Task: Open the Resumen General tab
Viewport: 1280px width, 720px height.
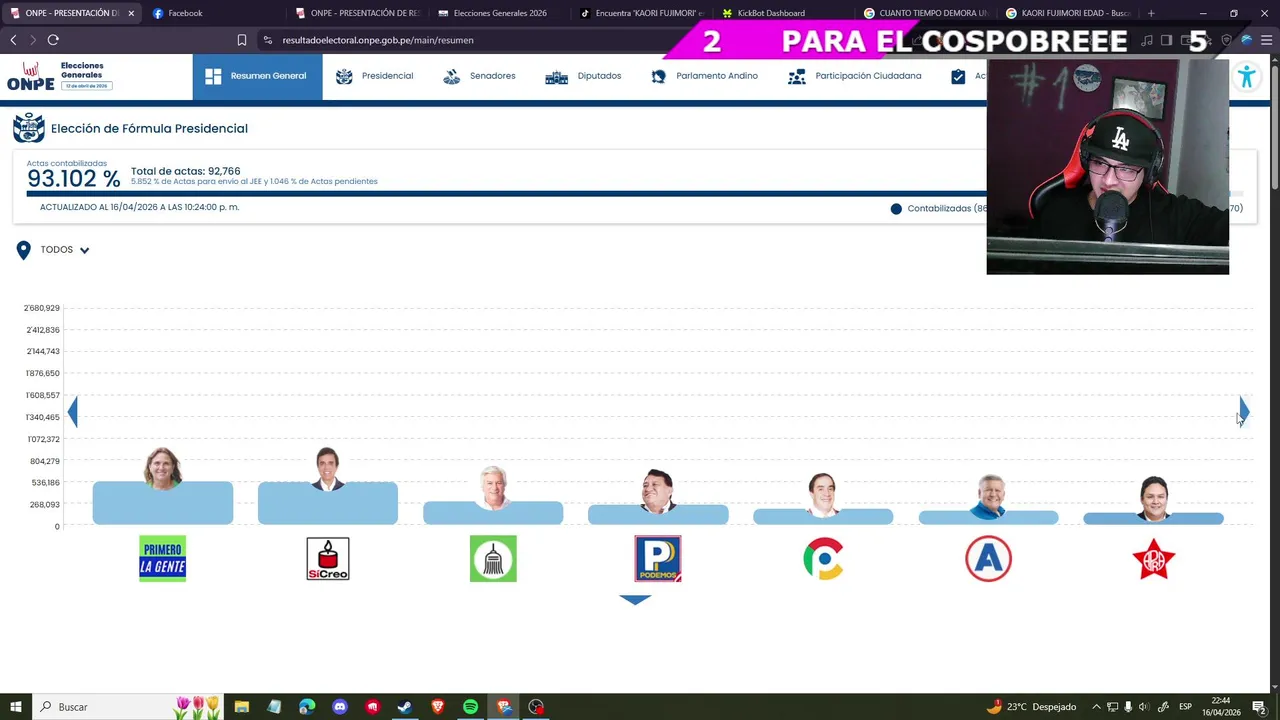Action: [257, 76]
